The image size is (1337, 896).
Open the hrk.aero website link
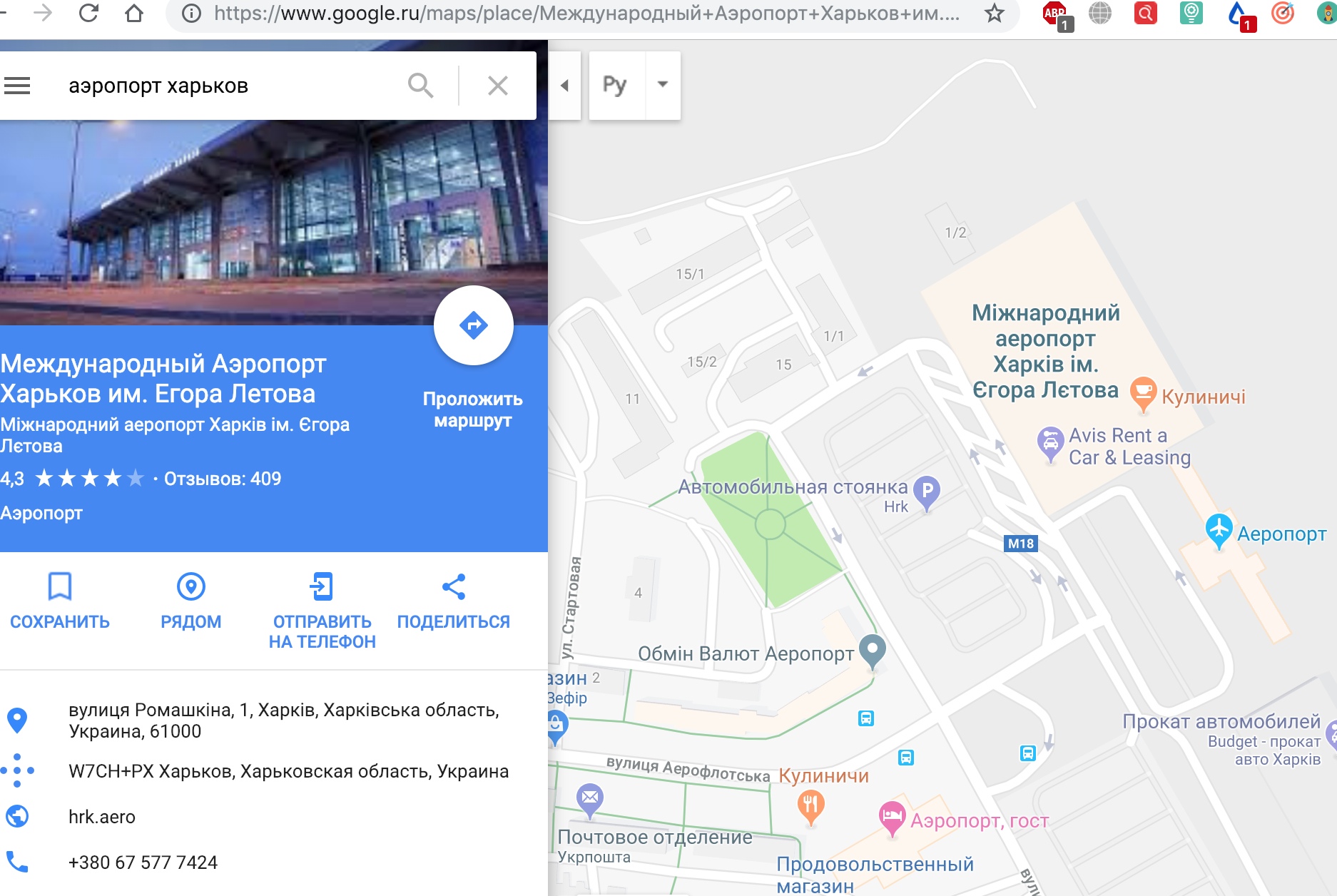click(x=102, y=817)
